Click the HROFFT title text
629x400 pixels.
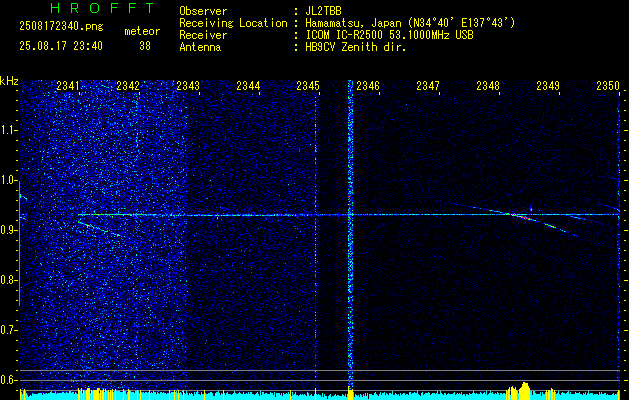pos(102,8)
